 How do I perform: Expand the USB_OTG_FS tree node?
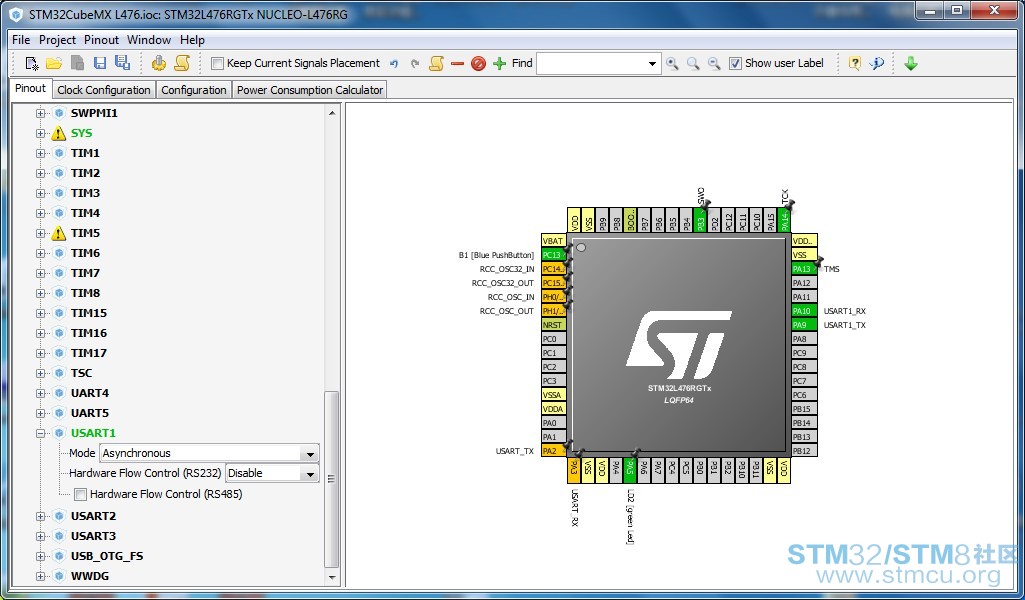41,556
